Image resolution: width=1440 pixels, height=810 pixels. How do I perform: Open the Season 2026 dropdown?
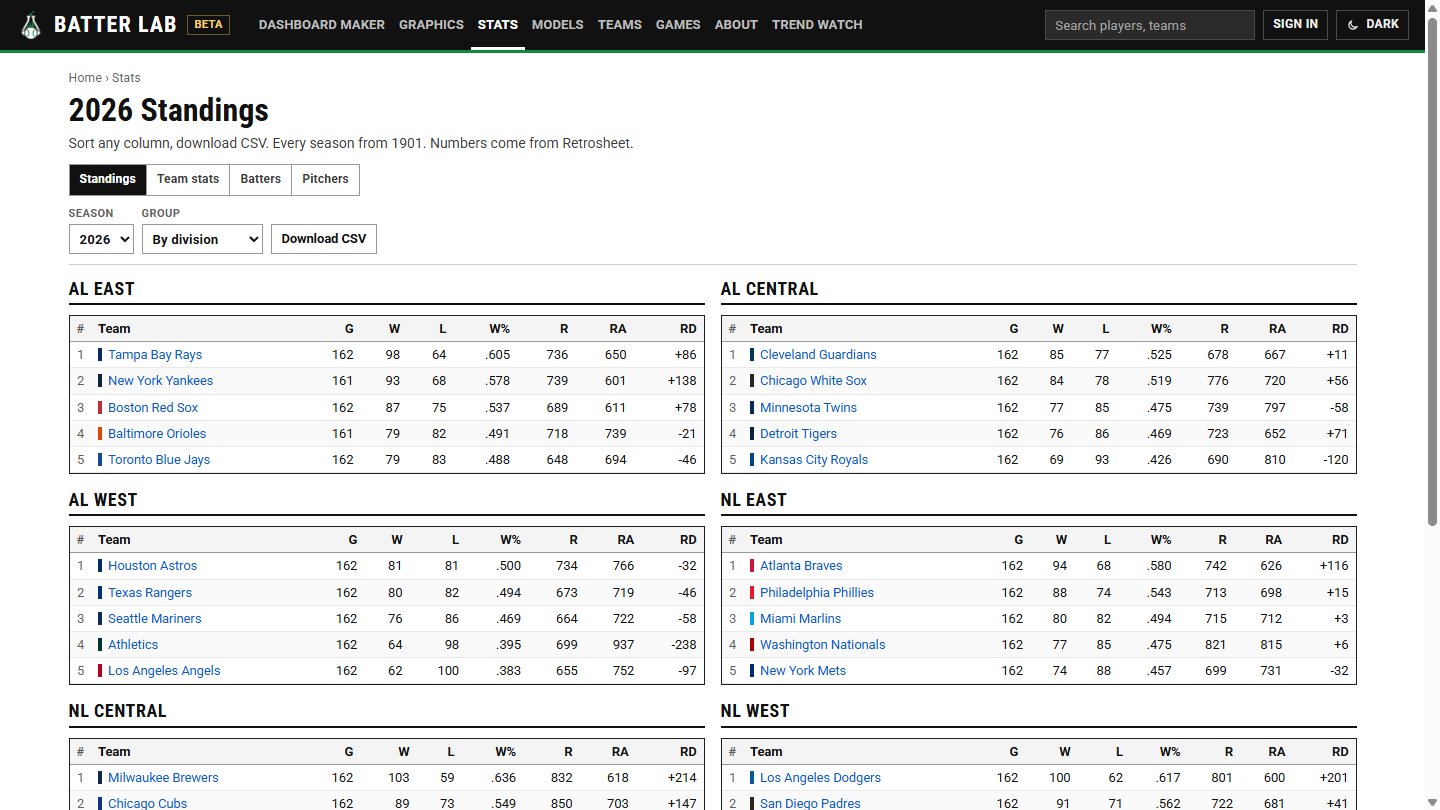coord(101,239)
